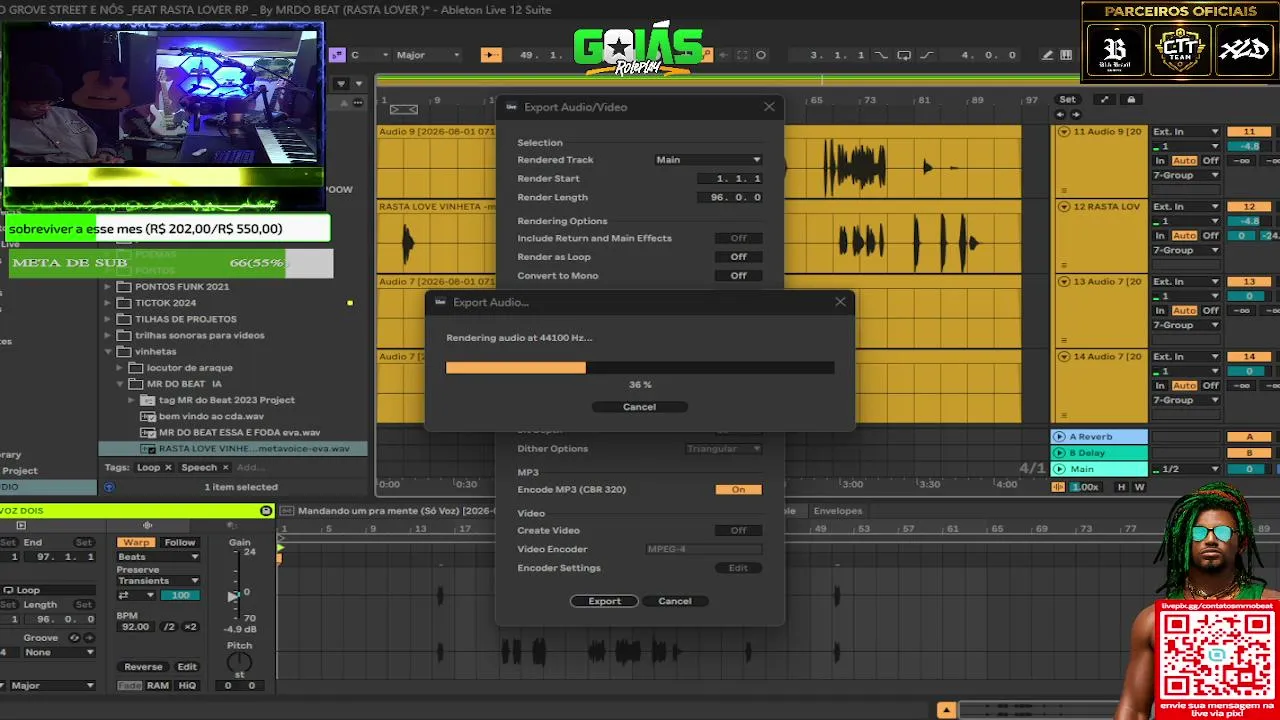Go to the previous locator arrow
1280x720 pixels.
1060,114
